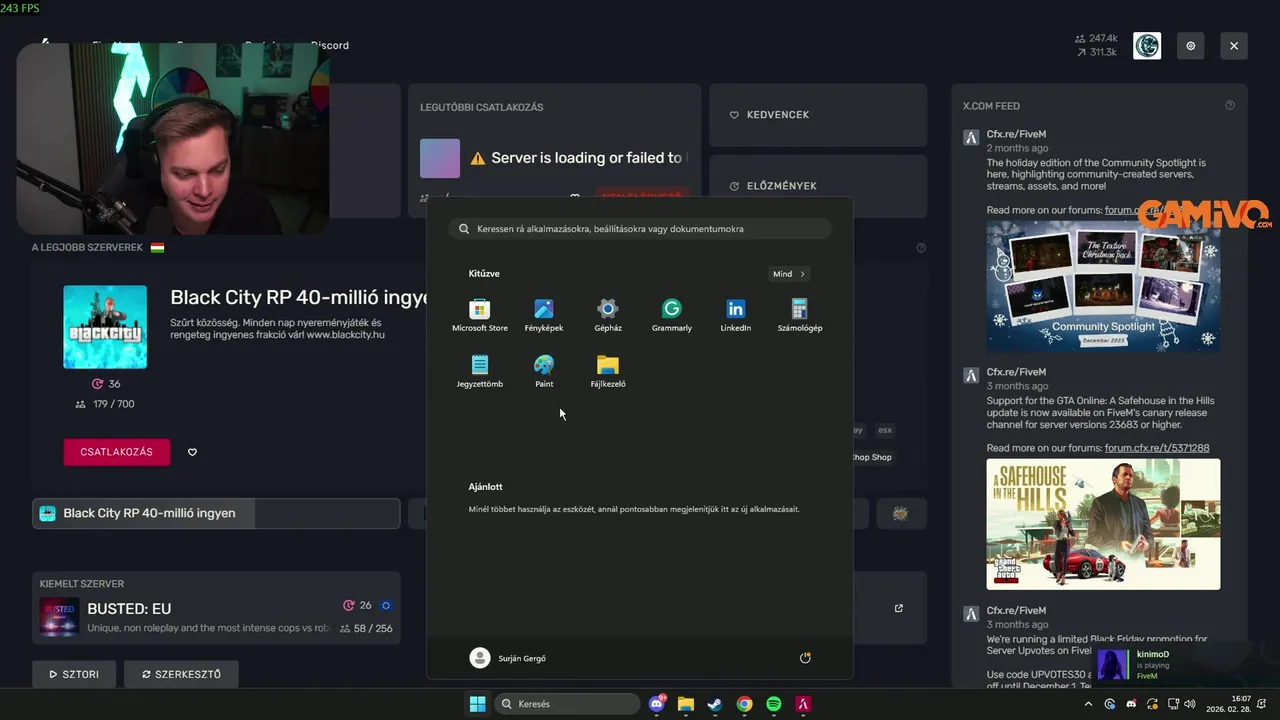Open FiveM settings gear icon
The height and width of the screenshot is (720, 1280).
tap(1191, 46)
